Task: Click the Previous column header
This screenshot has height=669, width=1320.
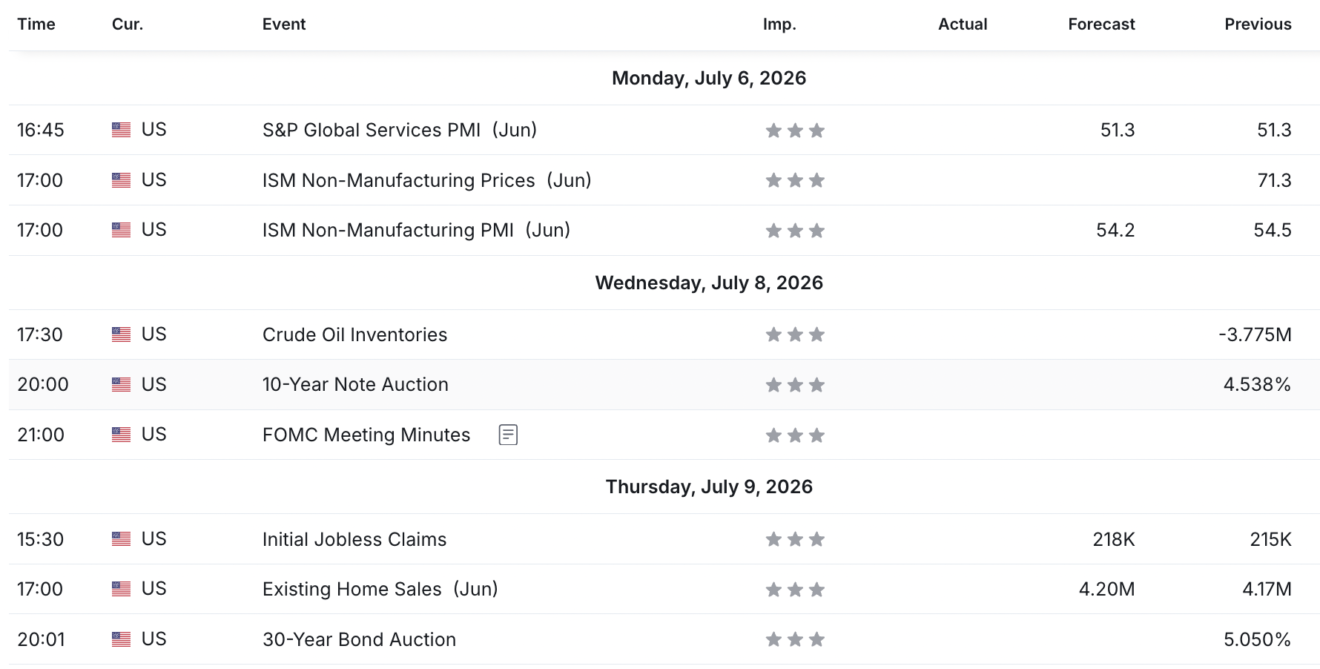Action: coord(1258,24)
